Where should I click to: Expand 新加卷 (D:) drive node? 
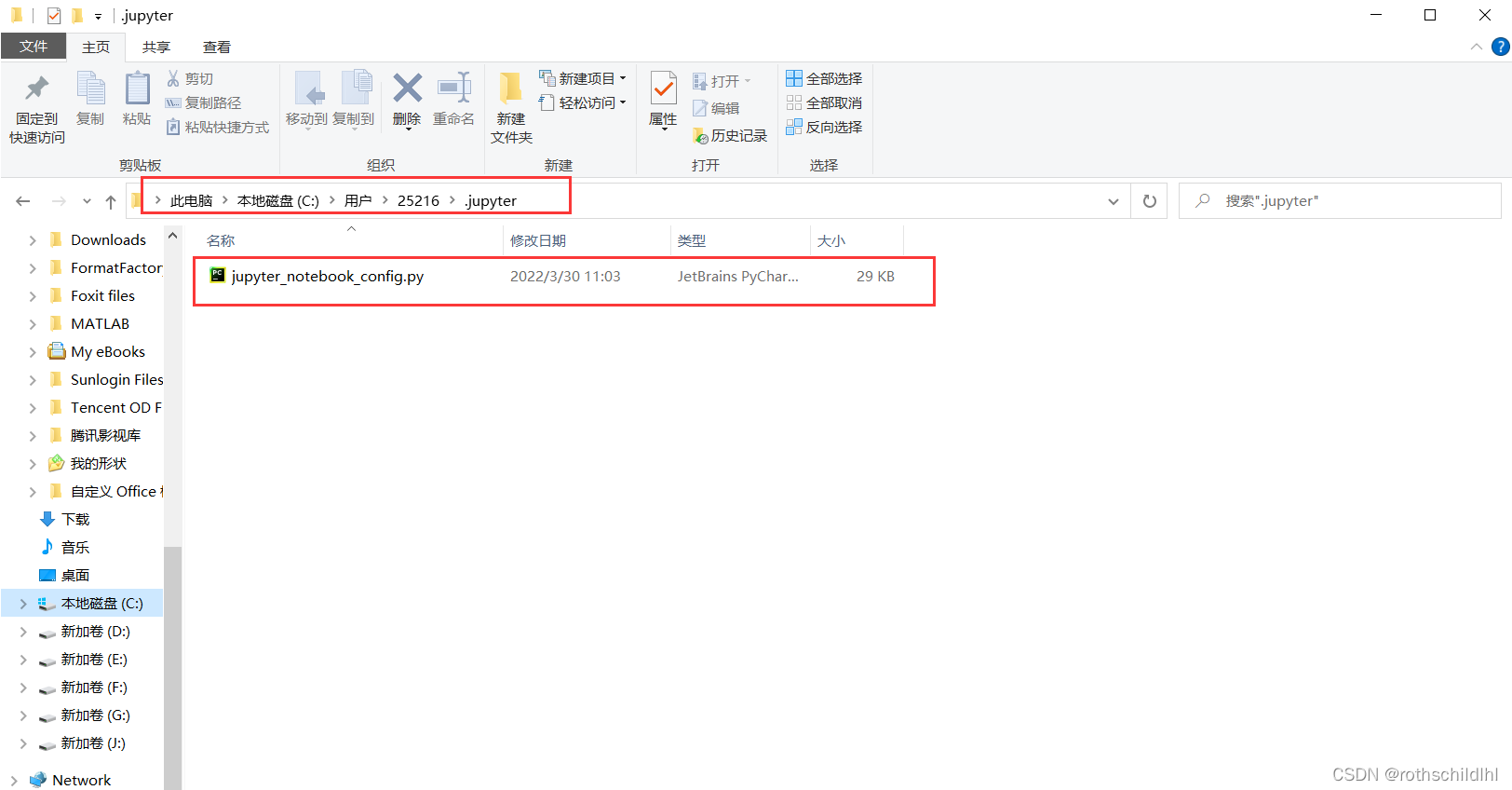tap(23, 632)
